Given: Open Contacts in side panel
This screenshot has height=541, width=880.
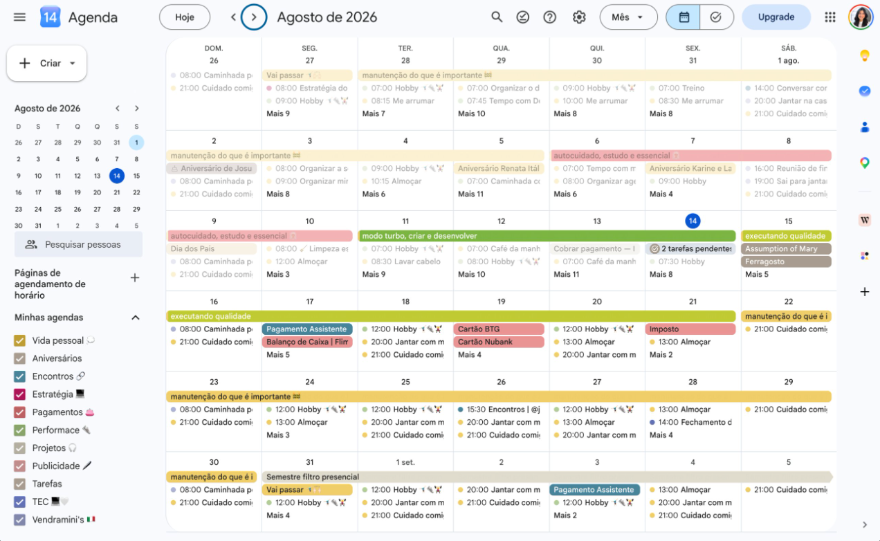Looking at the screenshot, I should (865, 127).
